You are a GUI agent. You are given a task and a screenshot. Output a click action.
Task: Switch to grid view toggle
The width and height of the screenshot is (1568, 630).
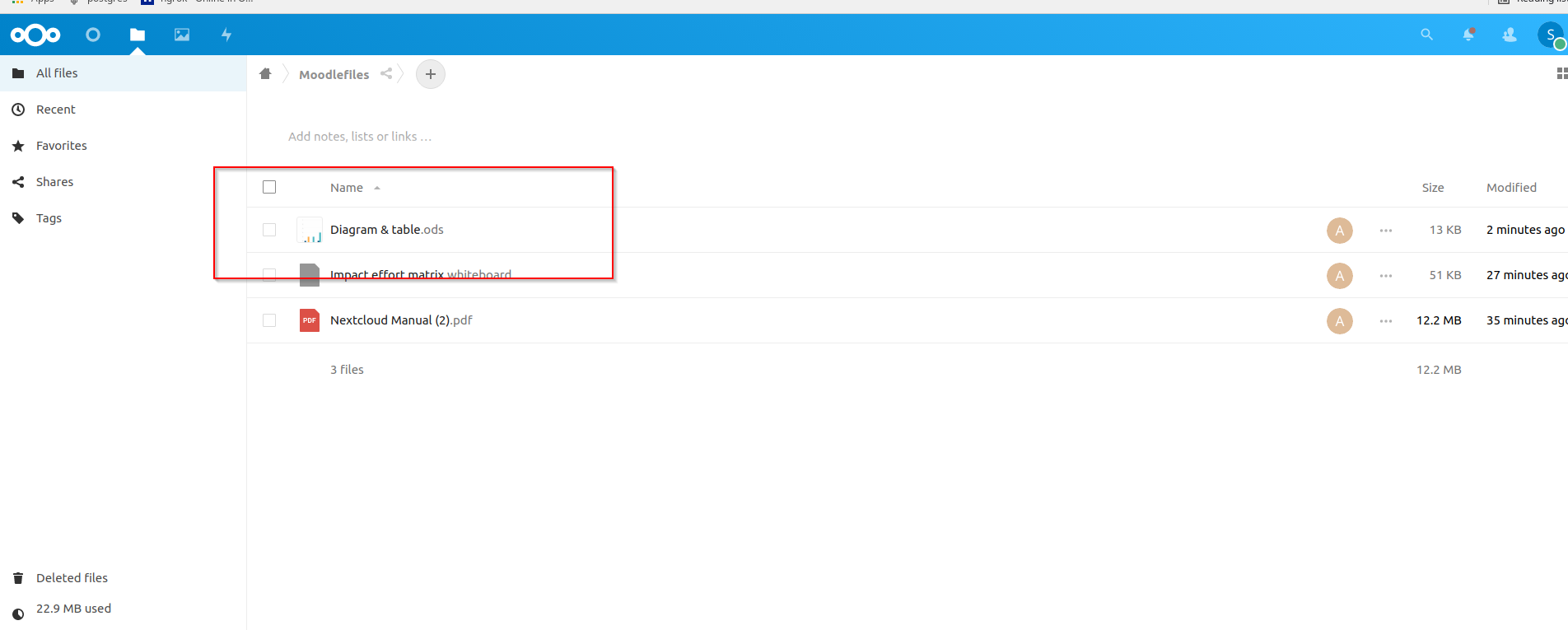tap(1561, 74)
